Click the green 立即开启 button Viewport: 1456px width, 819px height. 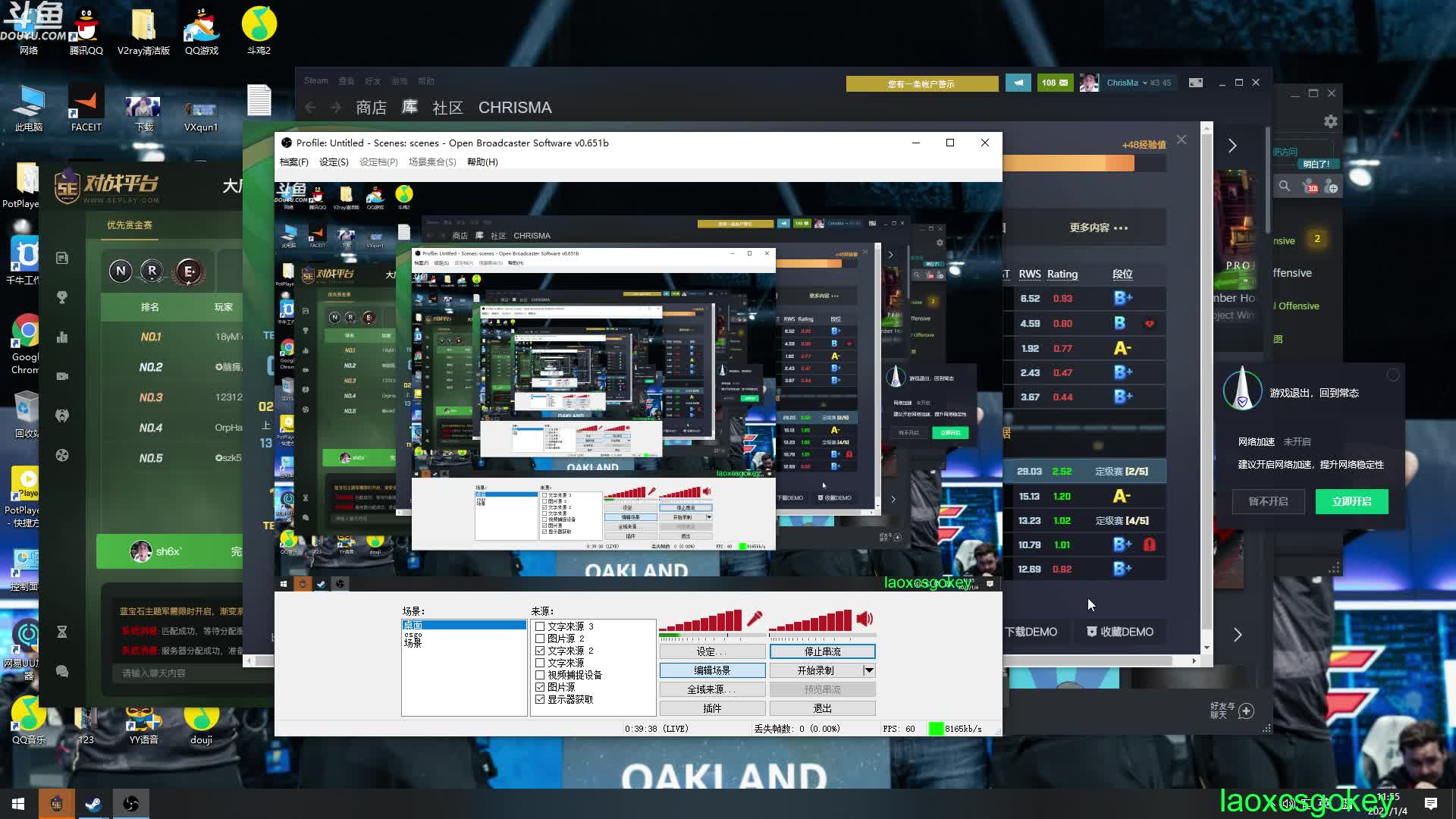coord(1351,501)
